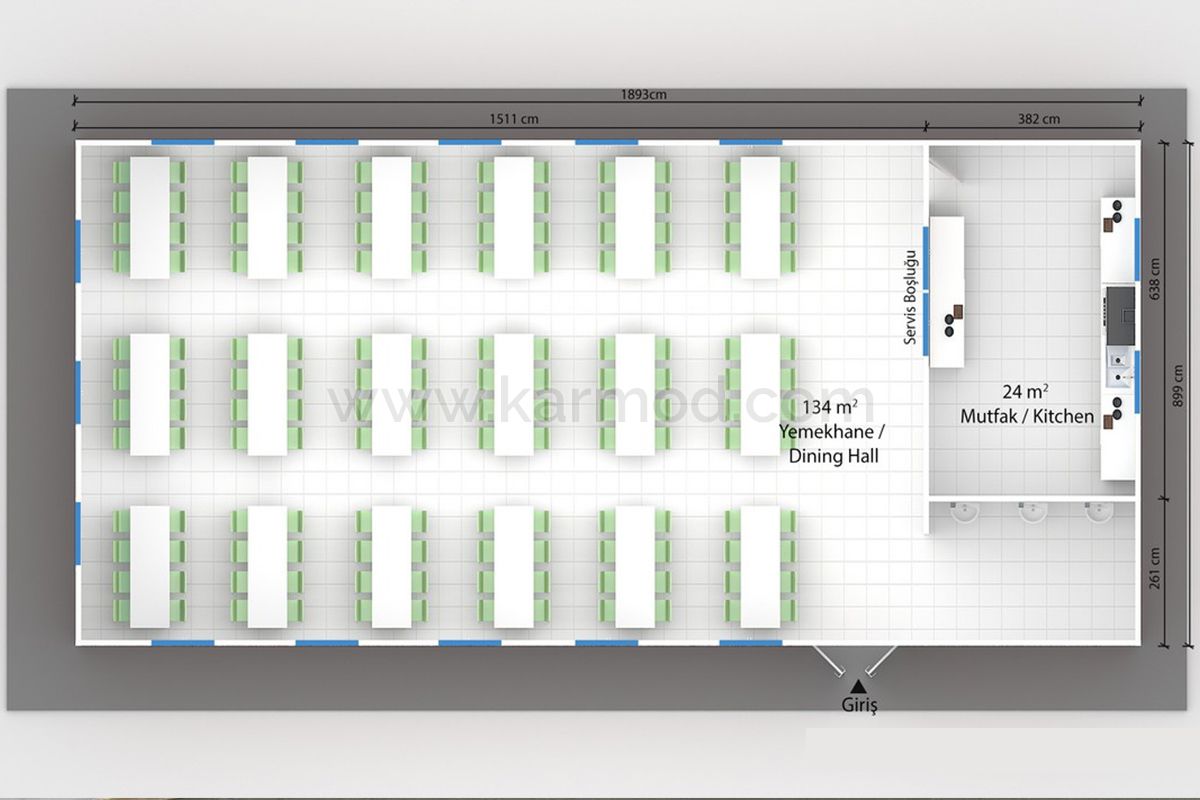Click the 638 cm vertical dimension label
The width and height of the screenshot is (1200, 800).
point(1155,280)
